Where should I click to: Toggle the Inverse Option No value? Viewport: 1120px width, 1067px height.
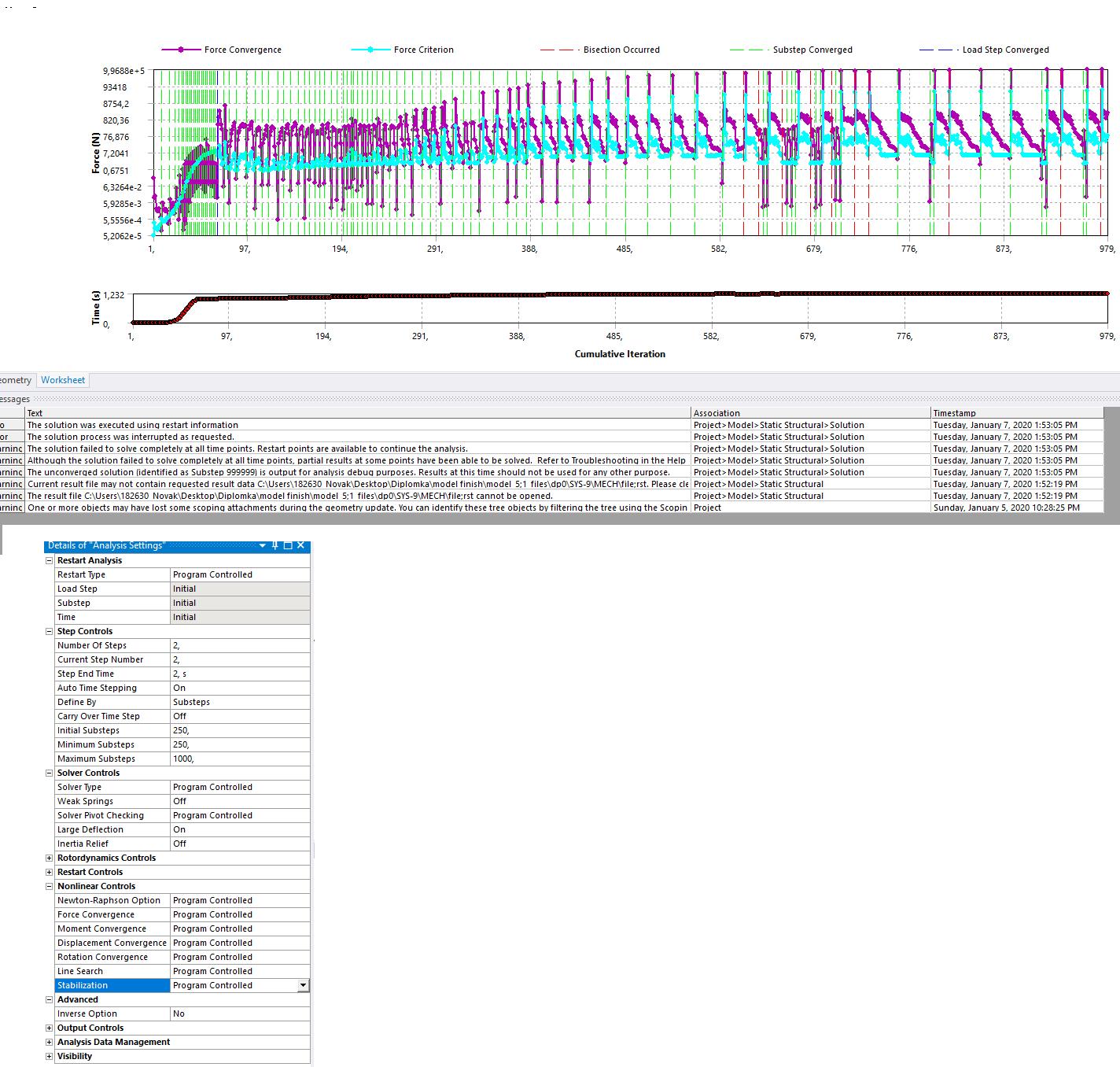pos(240,1013)
